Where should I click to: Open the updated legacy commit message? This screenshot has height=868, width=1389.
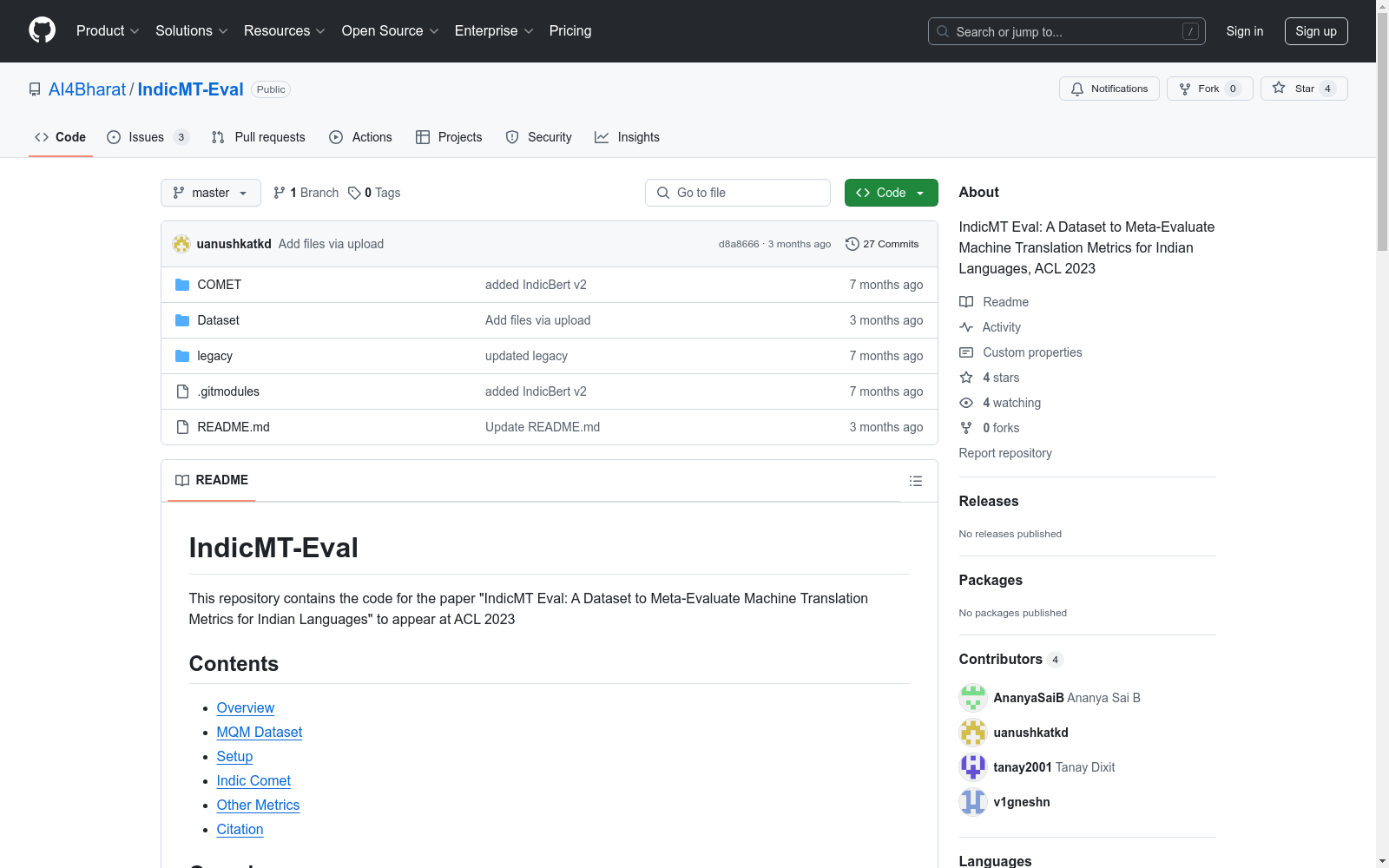526,356
